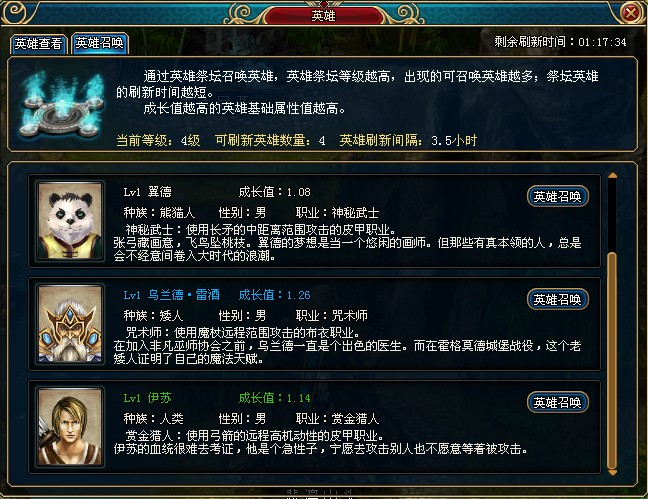Click the 英雄 title banner
The image size is (648, 499).
tap(324, 16)
